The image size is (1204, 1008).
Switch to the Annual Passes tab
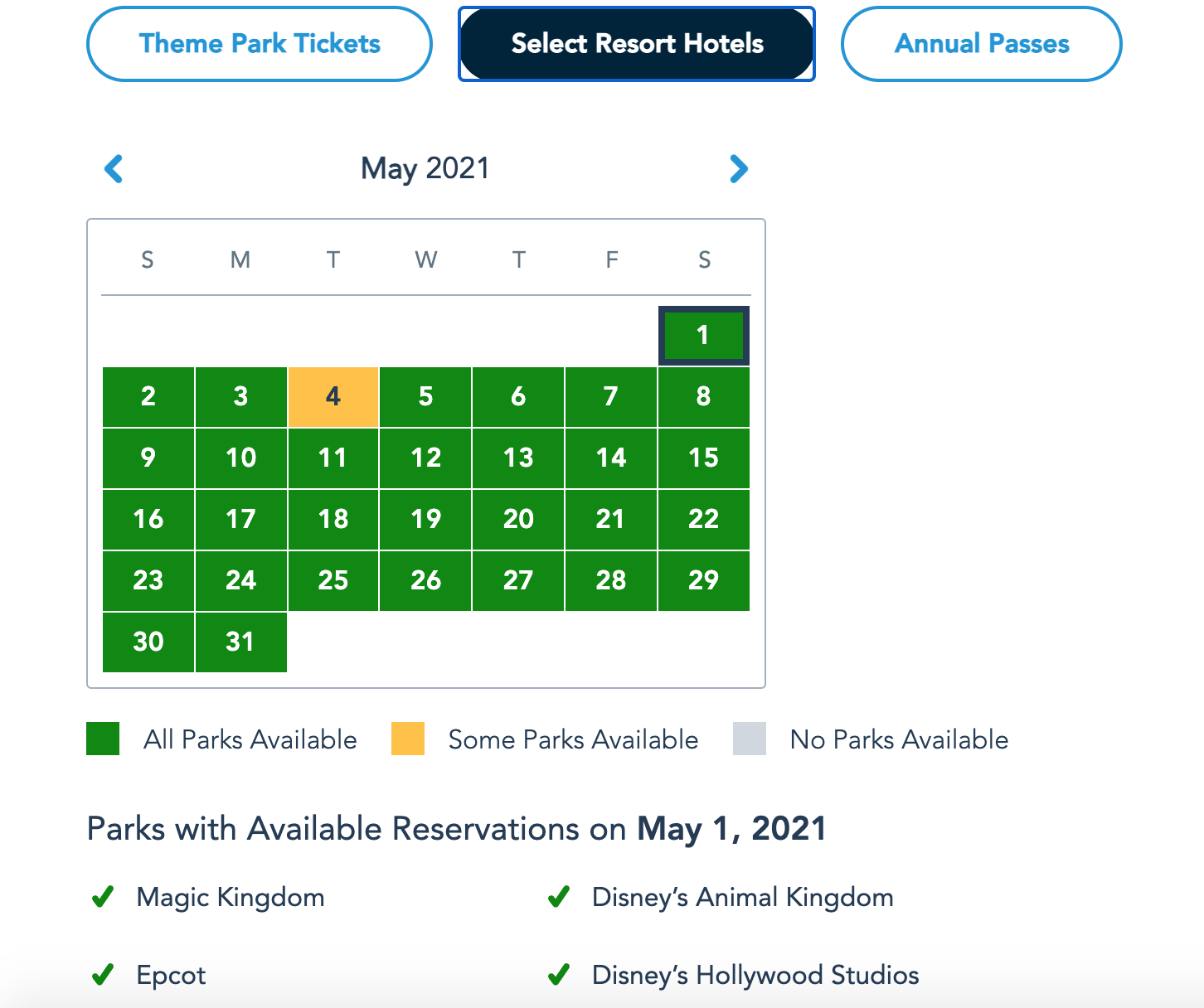[x=982, y=44]
